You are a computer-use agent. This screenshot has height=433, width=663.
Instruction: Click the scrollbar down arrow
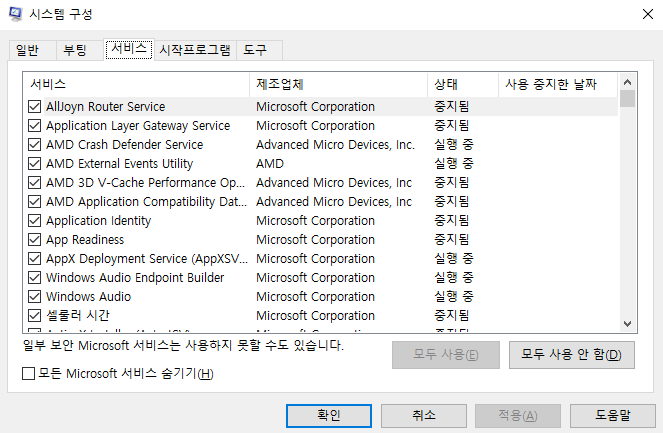tap(627, 324)
